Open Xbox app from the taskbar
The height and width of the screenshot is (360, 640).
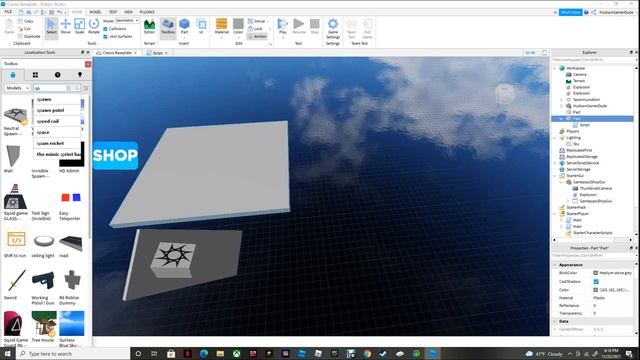pyautogui.click(x=236, y=353)
